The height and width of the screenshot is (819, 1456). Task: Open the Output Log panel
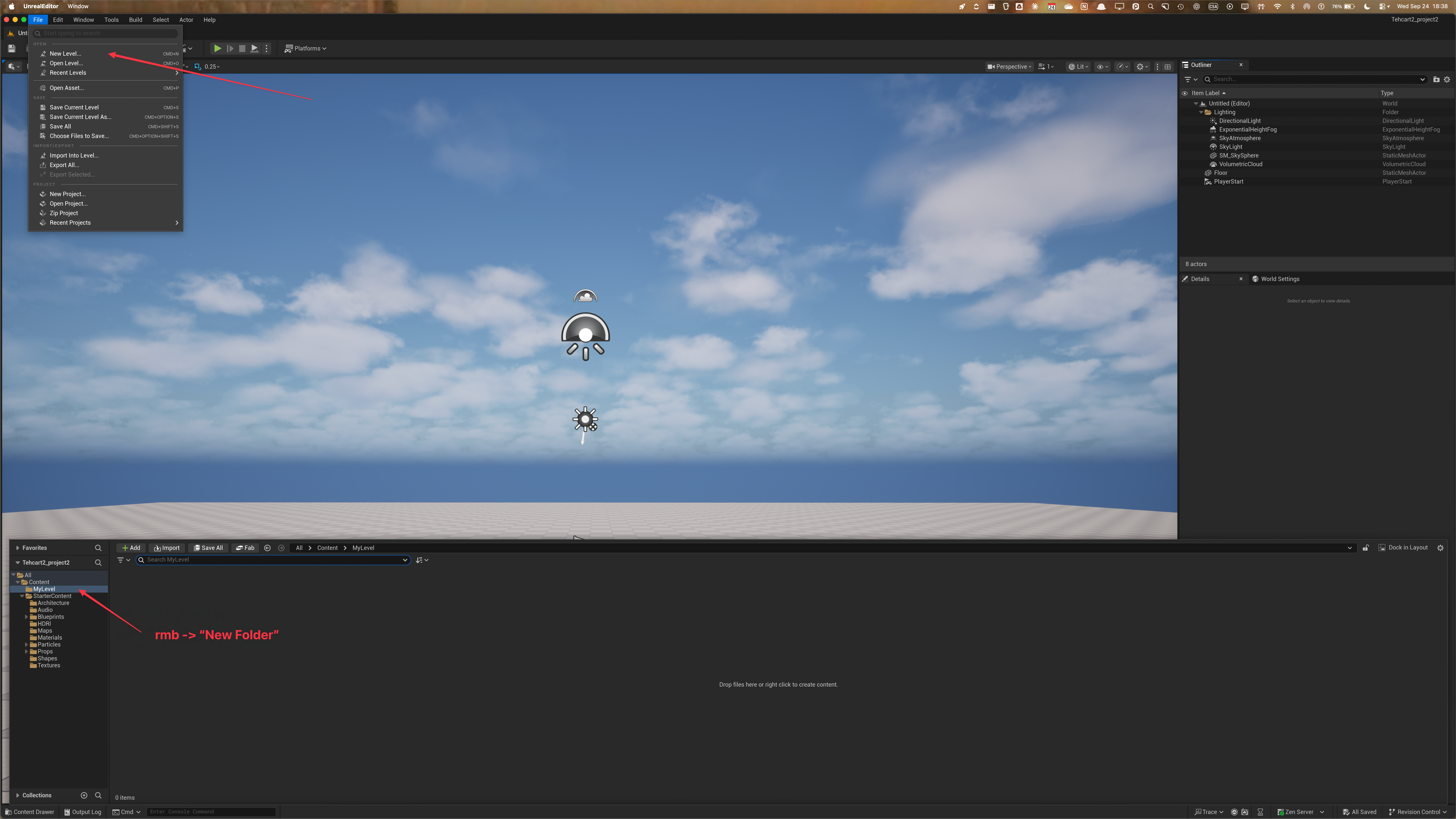click(83, 812)
